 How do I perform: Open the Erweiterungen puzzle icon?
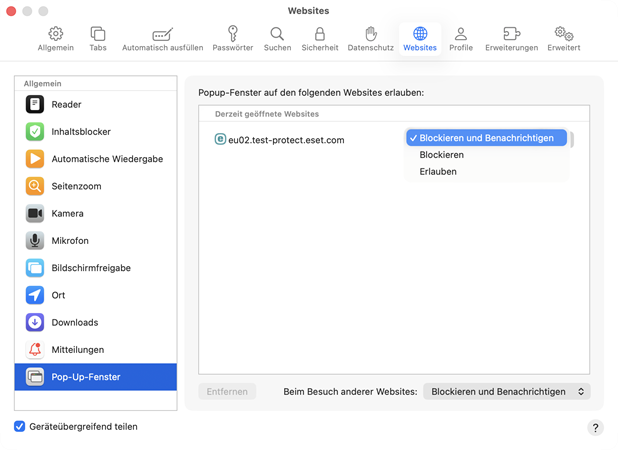pyautogui.click(x=512, y=34)
